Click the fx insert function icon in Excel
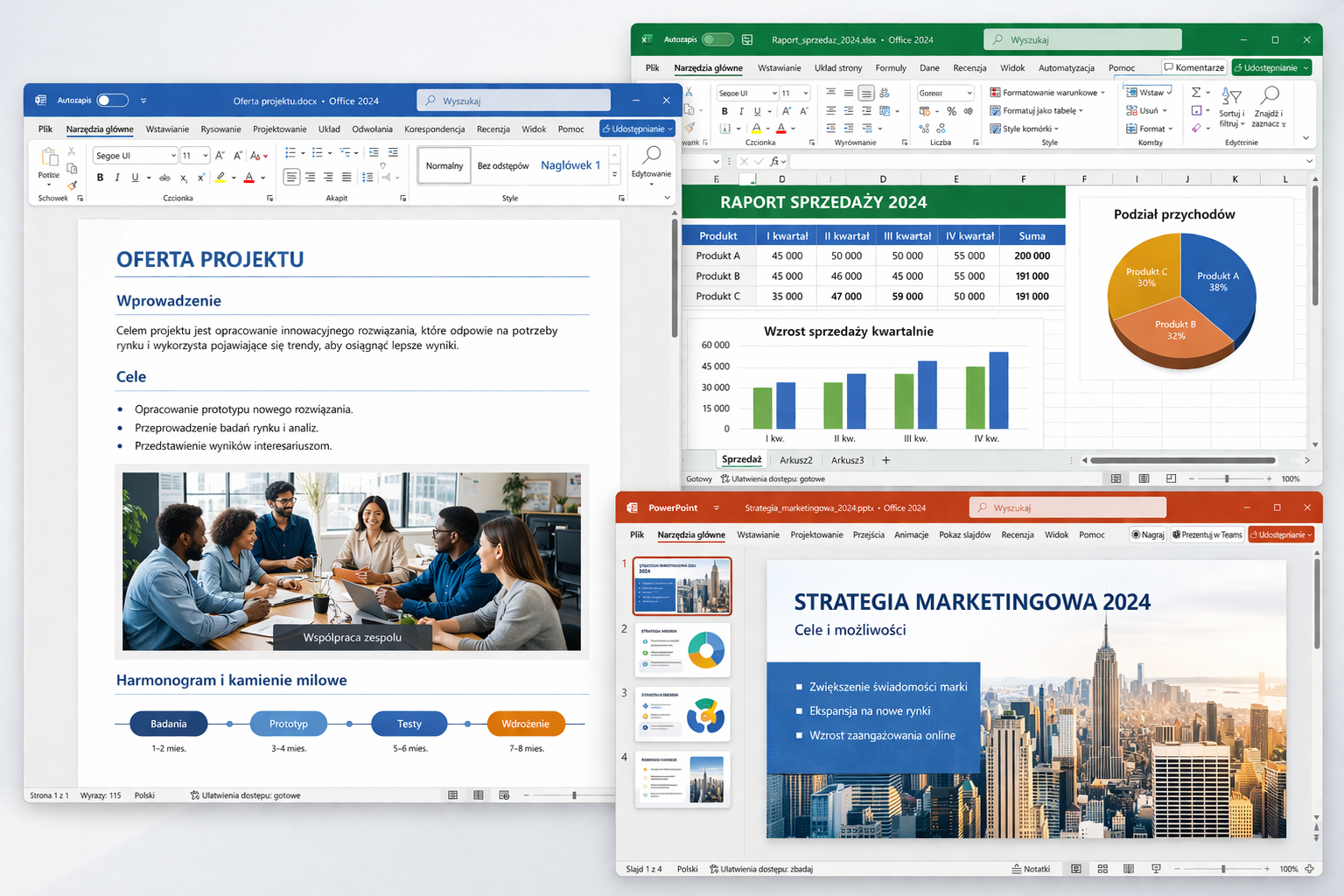The height and width of the screenshot is (896, 1344). point(775,161)
